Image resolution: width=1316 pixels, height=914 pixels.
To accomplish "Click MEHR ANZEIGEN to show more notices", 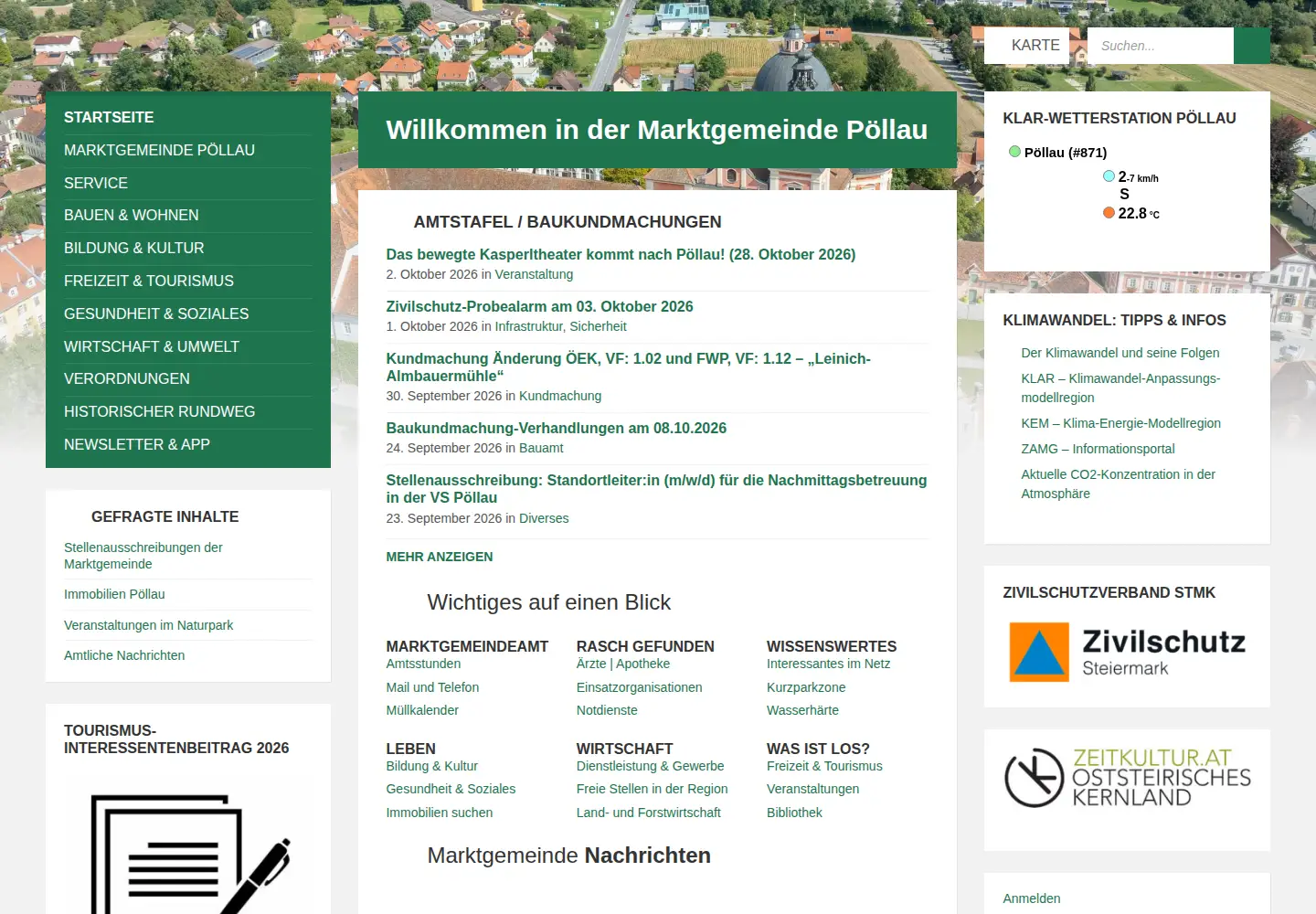I will [439, 557].
